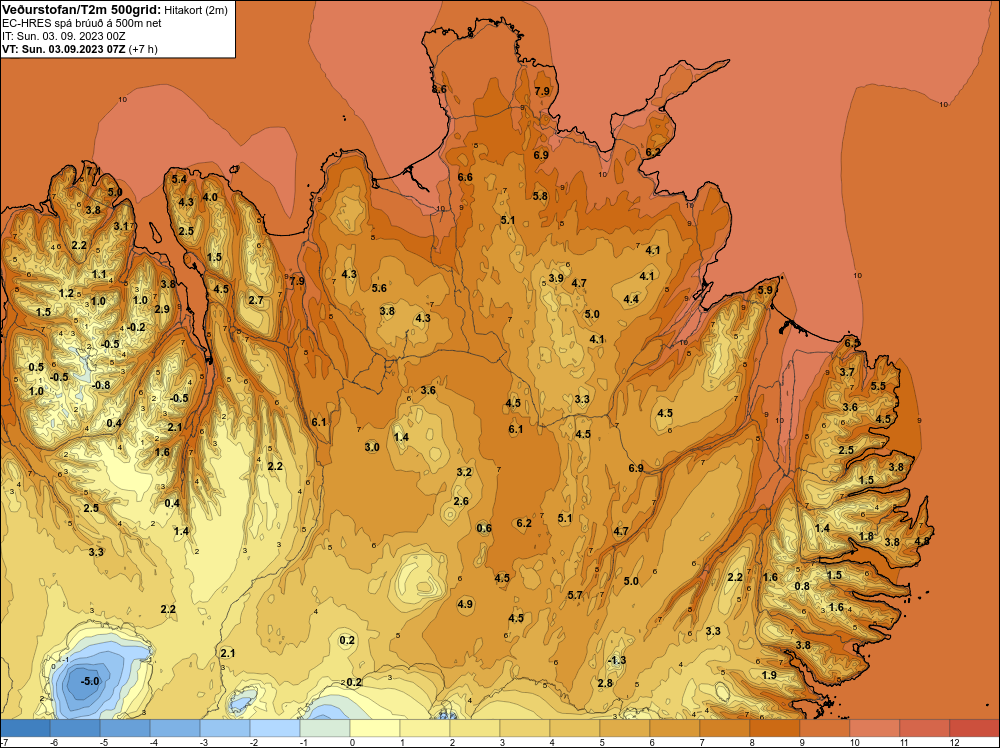Click the temperature value '2.8'
This screenshot has height=748, width=1000.
click(x=605, y=684)
